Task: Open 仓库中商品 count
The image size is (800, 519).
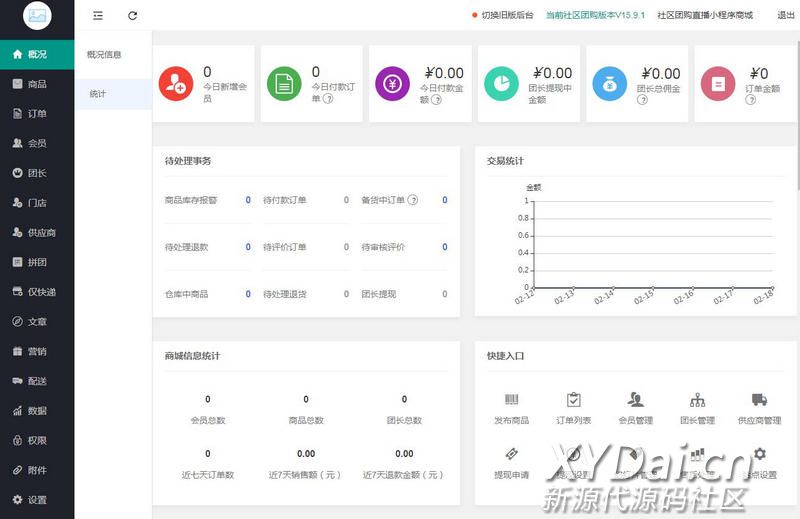Action: pos(248,294)
